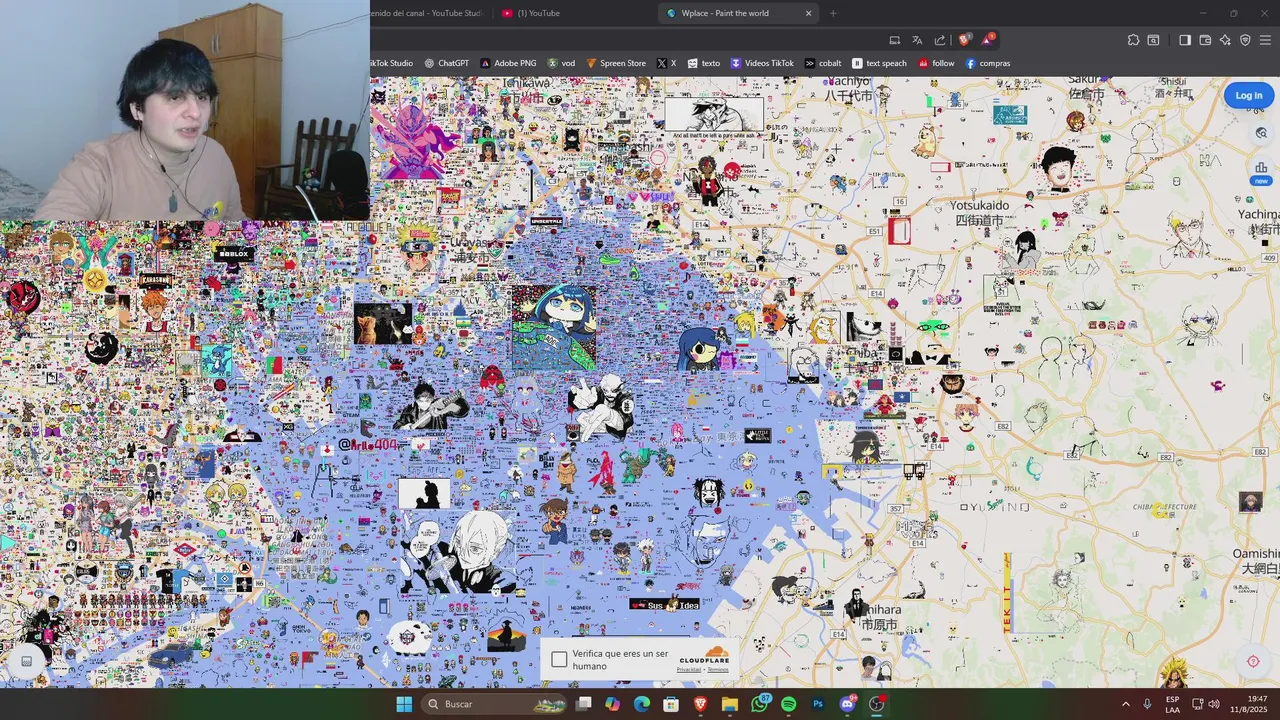Screen dimensions: 1280x720
Task: Switch to the Wplace - Paint the world tab
Action: (x=740, y=13)
